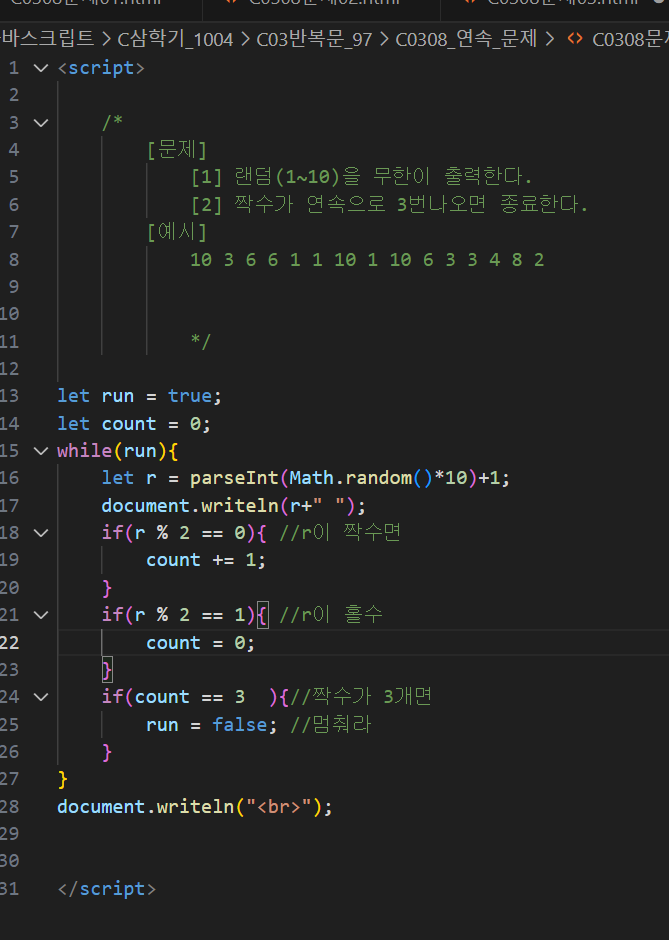Collapse the comment block fold chevron on line 3
The width and height of the screenshot is (669, 940).
(x=41, y=123)
